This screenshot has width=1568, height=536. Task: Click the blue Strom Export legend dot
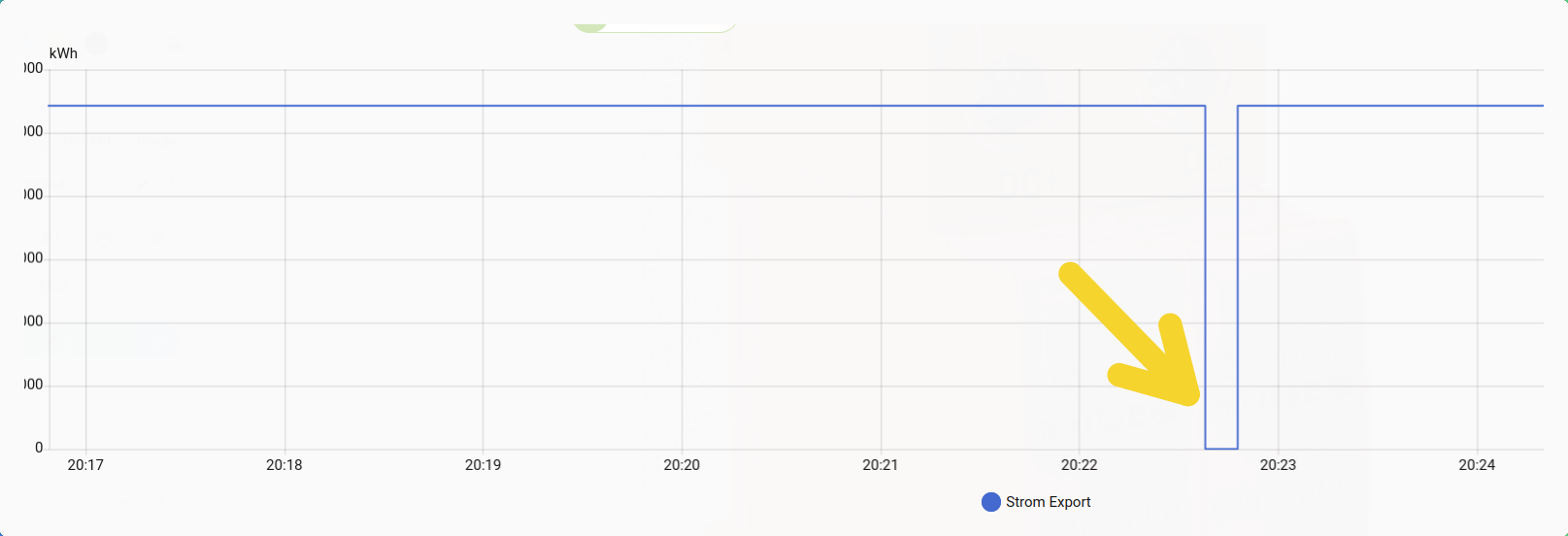pyautogui.click(x=990, y=502)
